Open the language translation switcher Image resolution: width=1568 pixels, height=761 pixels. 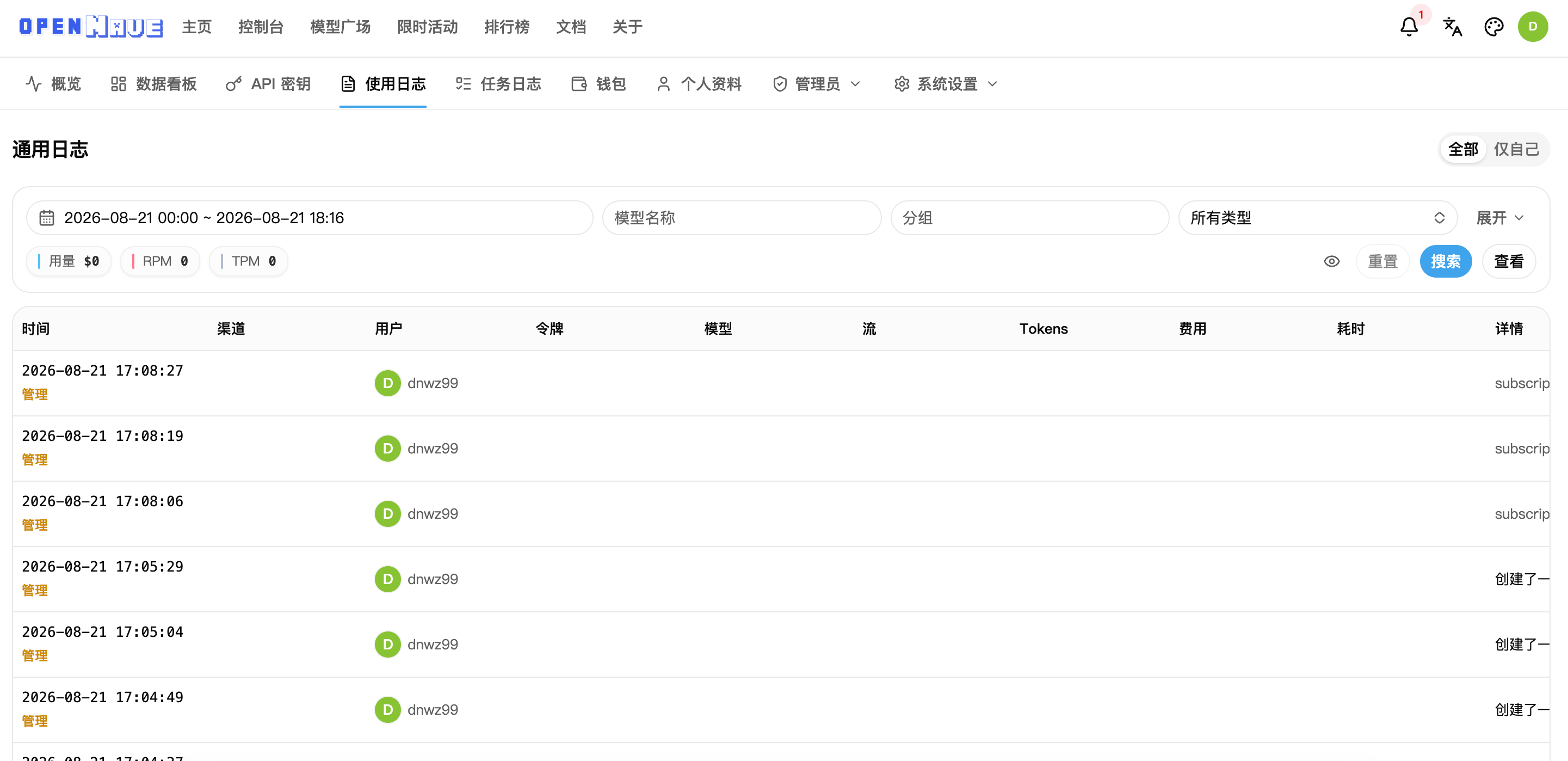pos(1452,27)
